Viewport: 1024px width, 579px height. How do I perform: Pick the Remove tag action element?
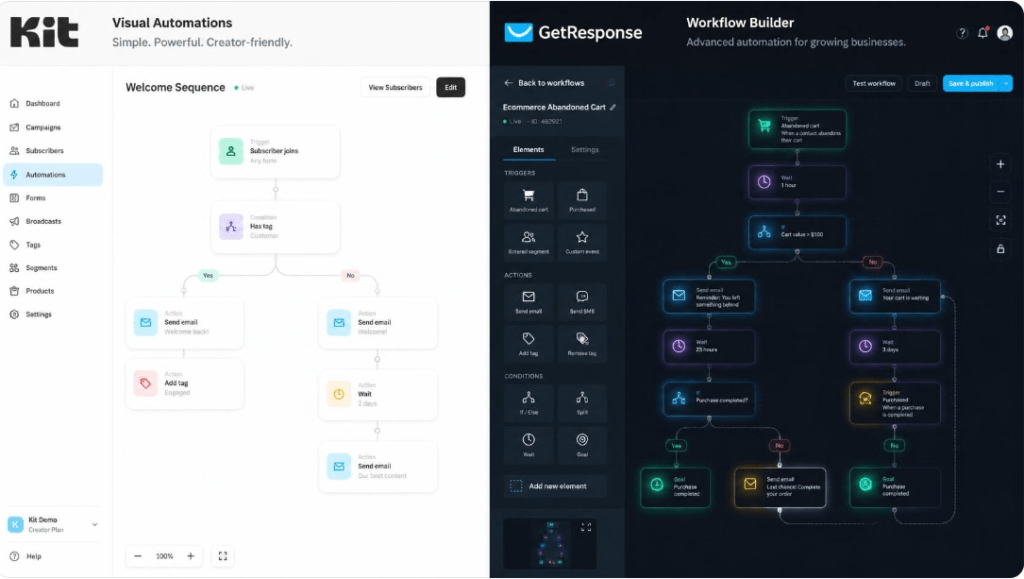(582, 344)
